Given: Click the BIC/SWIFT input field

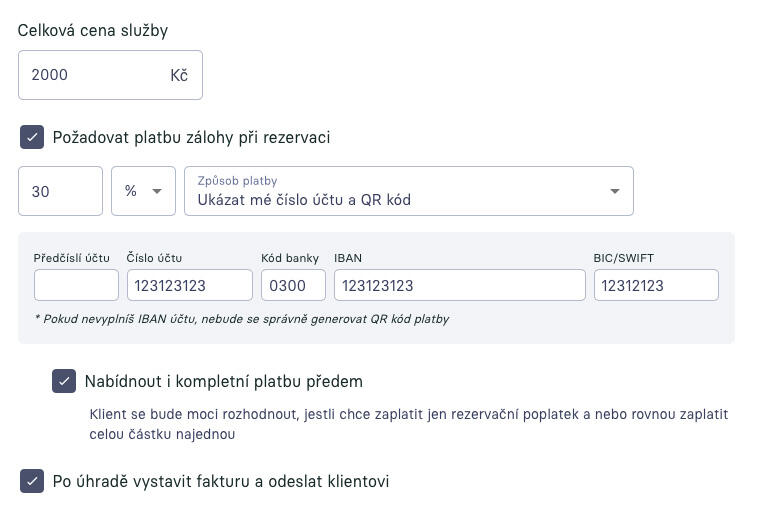Looking at the screenshot, I should pos(655,285).
